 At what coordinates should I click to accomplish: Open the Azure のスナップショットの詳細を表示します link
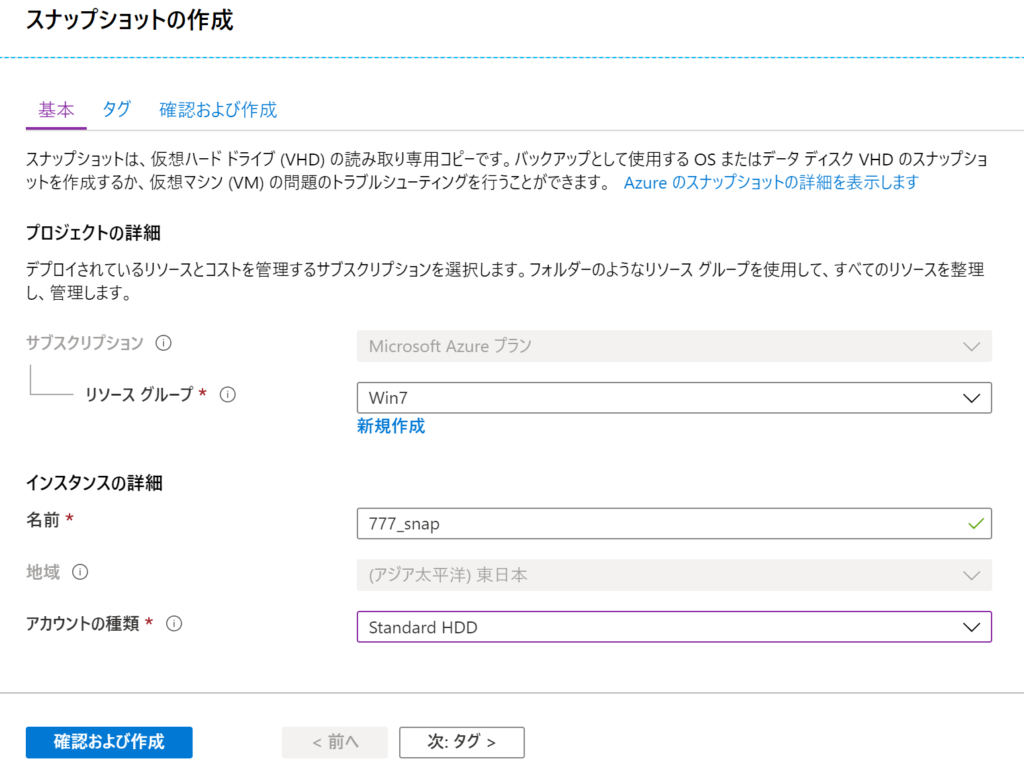click(771, 182)
